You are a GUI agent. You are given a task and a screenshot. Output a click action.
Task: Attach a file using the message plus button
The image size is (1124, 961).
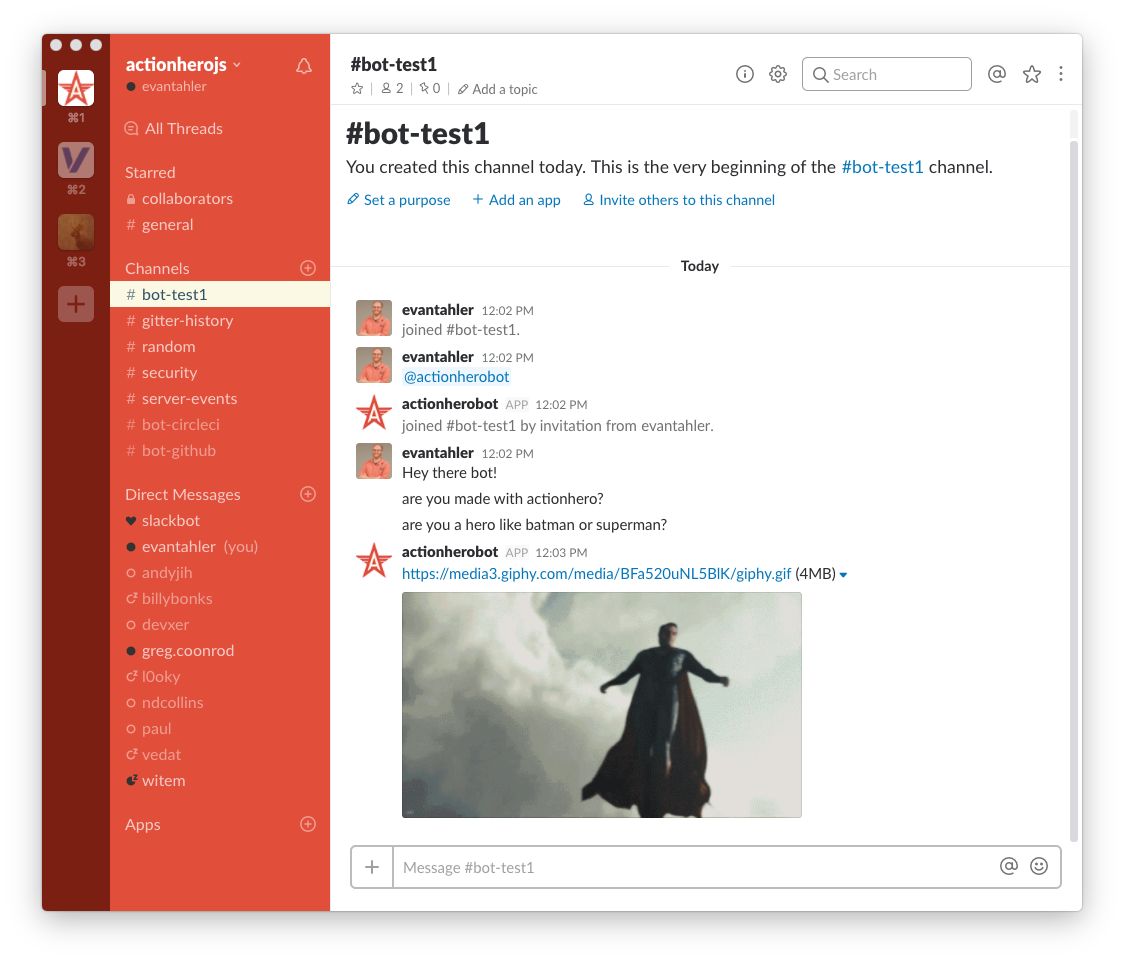[372, 867]
